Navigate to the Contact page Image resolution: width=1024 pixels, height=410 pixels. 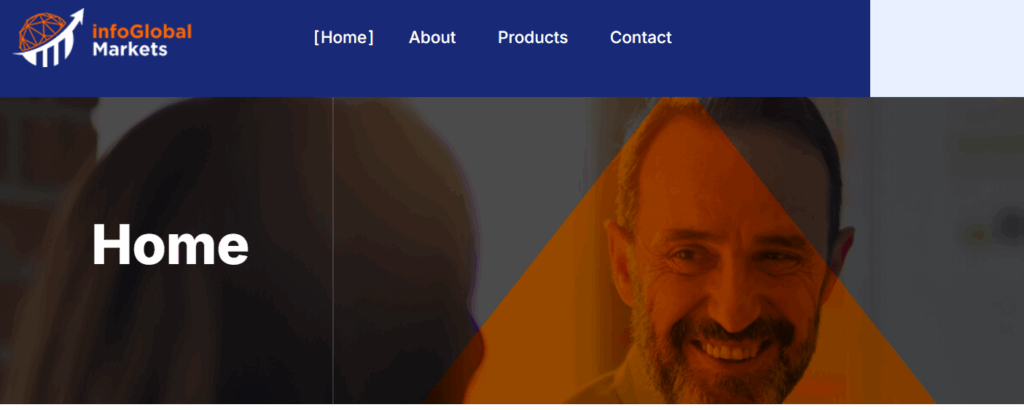[x=641, y=37]
